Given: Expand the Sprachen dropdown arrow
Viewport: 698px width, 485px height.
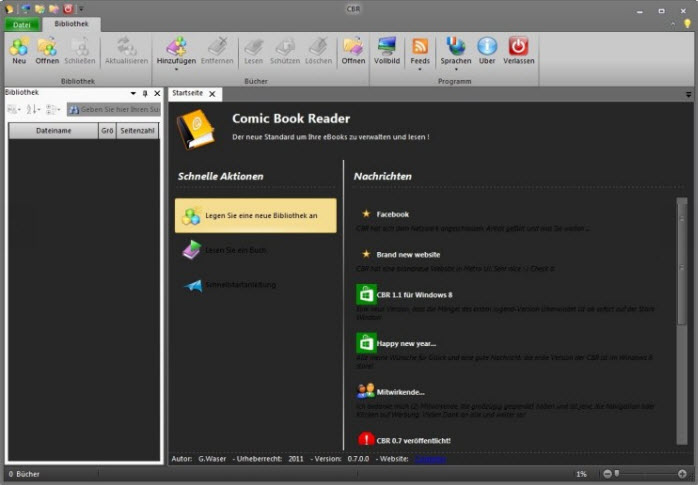Looking at the screenshot, I should click(456, 69).
